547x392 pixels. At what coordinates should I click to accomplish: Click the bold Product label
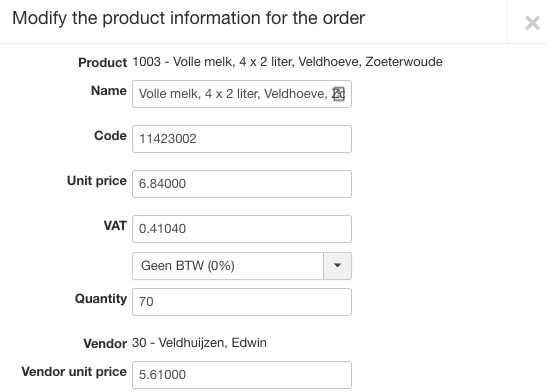pos(103,63)
